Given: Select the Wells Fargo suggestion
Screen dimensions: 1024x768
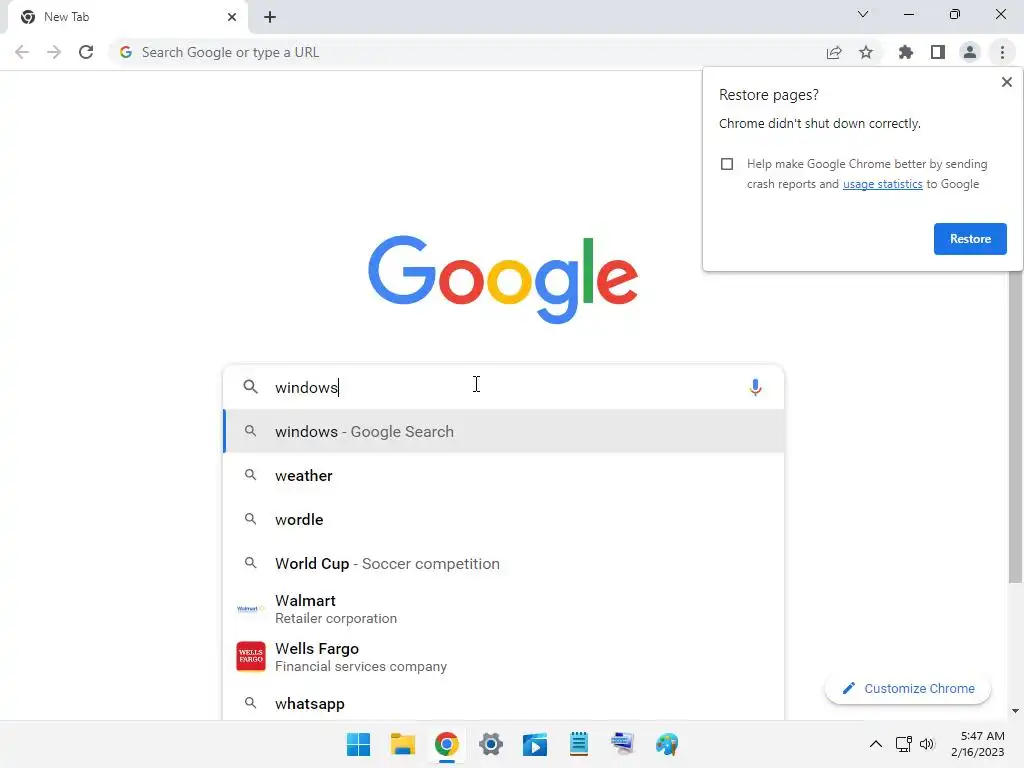Looking at the screenshot, I should 503,656.
